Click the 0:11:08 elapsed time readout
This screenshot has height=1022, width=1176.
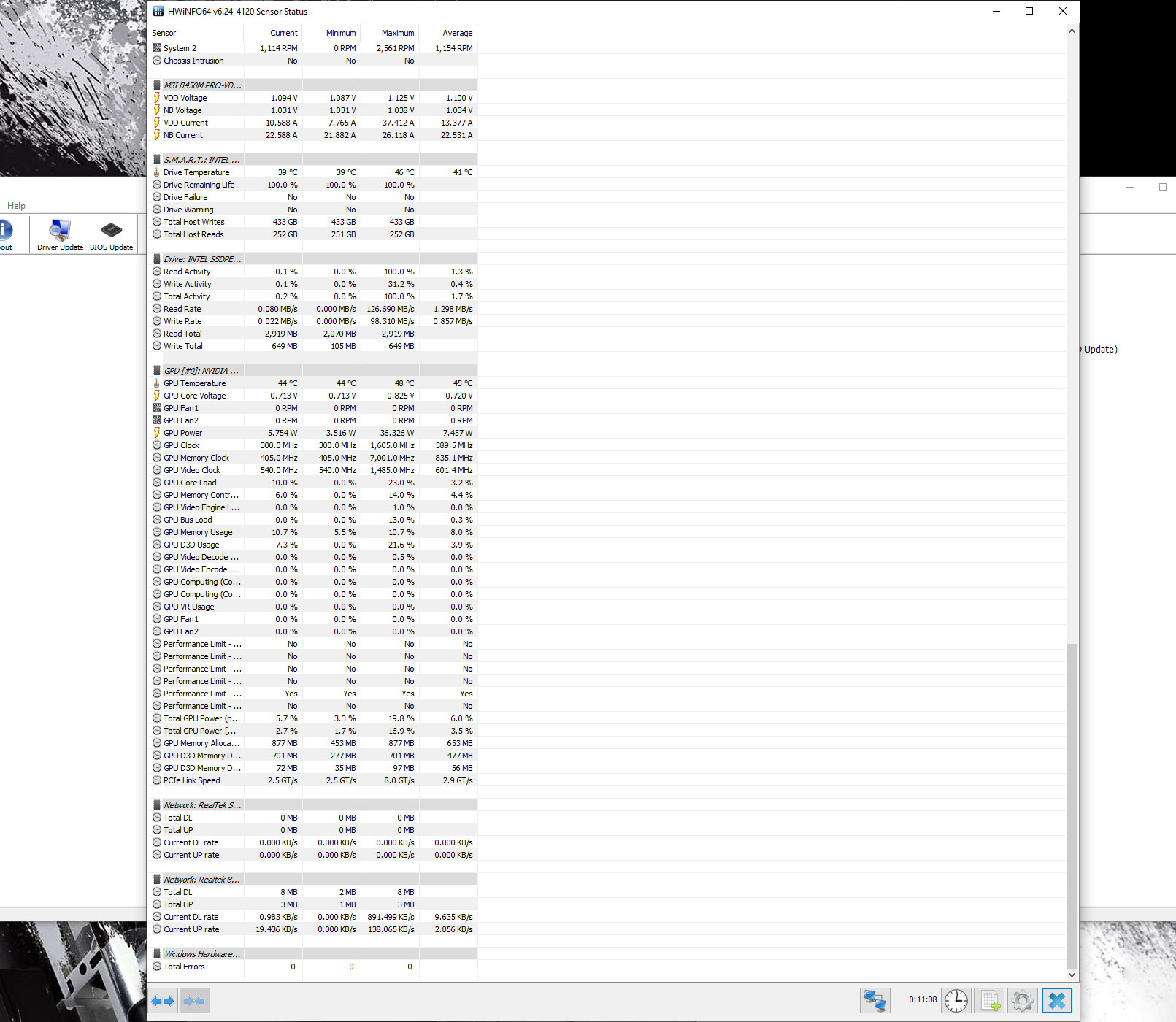pos(923,999)
